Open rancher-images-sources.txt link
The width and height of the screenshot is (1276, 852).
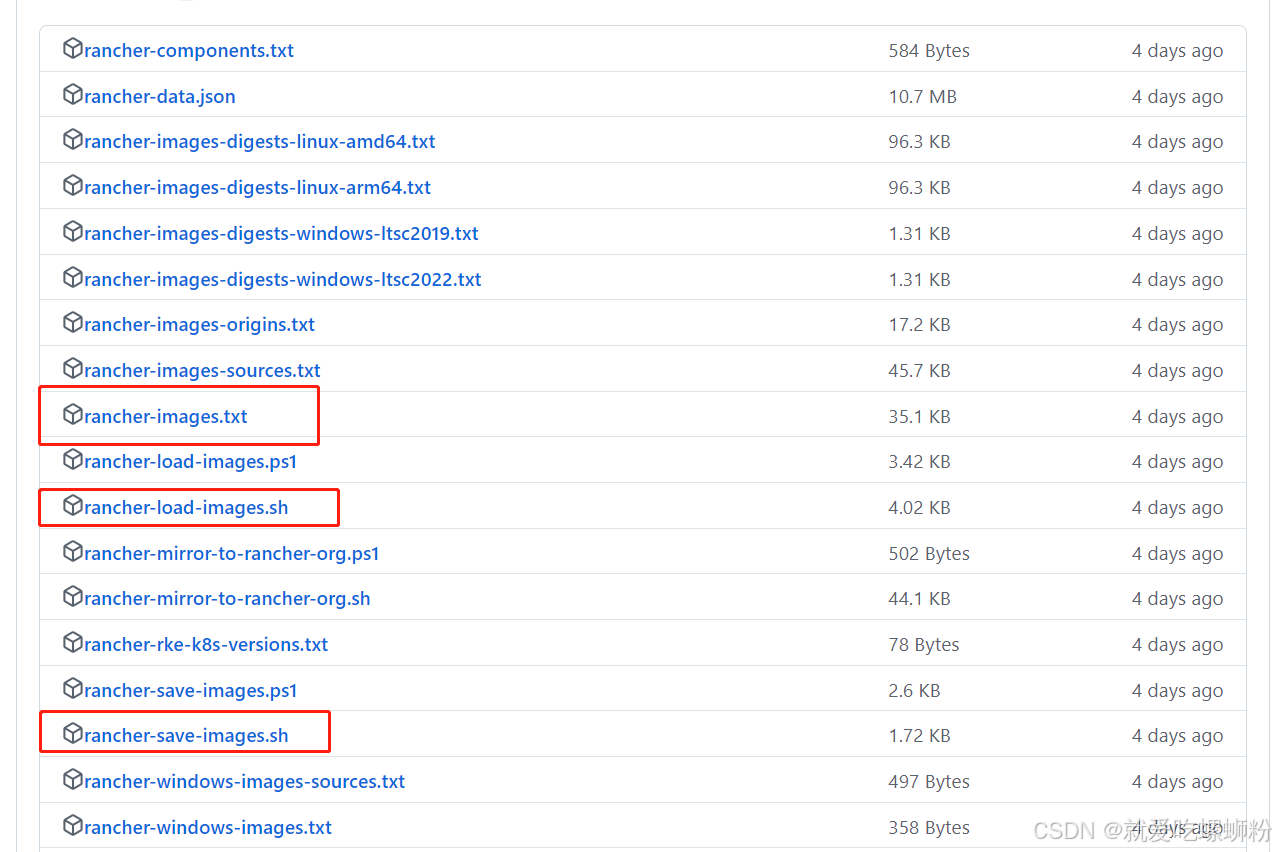(x=203, y=370)
